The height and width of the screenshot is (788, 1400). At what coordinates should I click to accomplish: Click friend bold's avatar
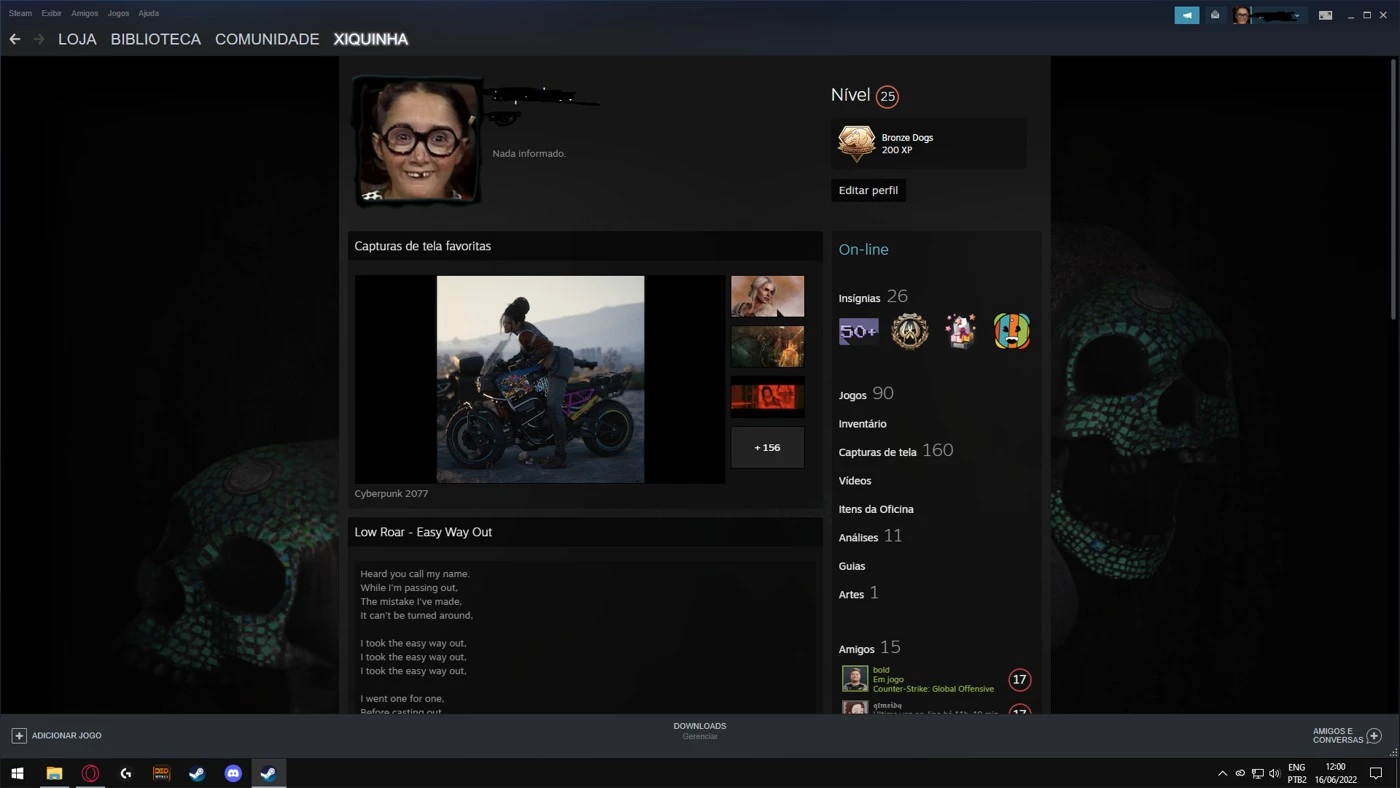click(855, 679)
